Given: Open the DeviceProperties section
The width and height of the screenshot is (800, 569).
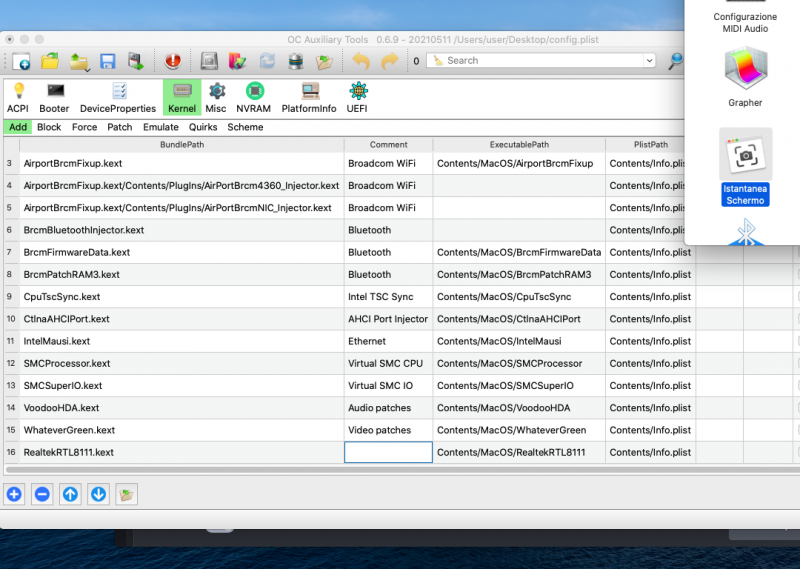Looking at the screenshot, I should click(118, 97).
